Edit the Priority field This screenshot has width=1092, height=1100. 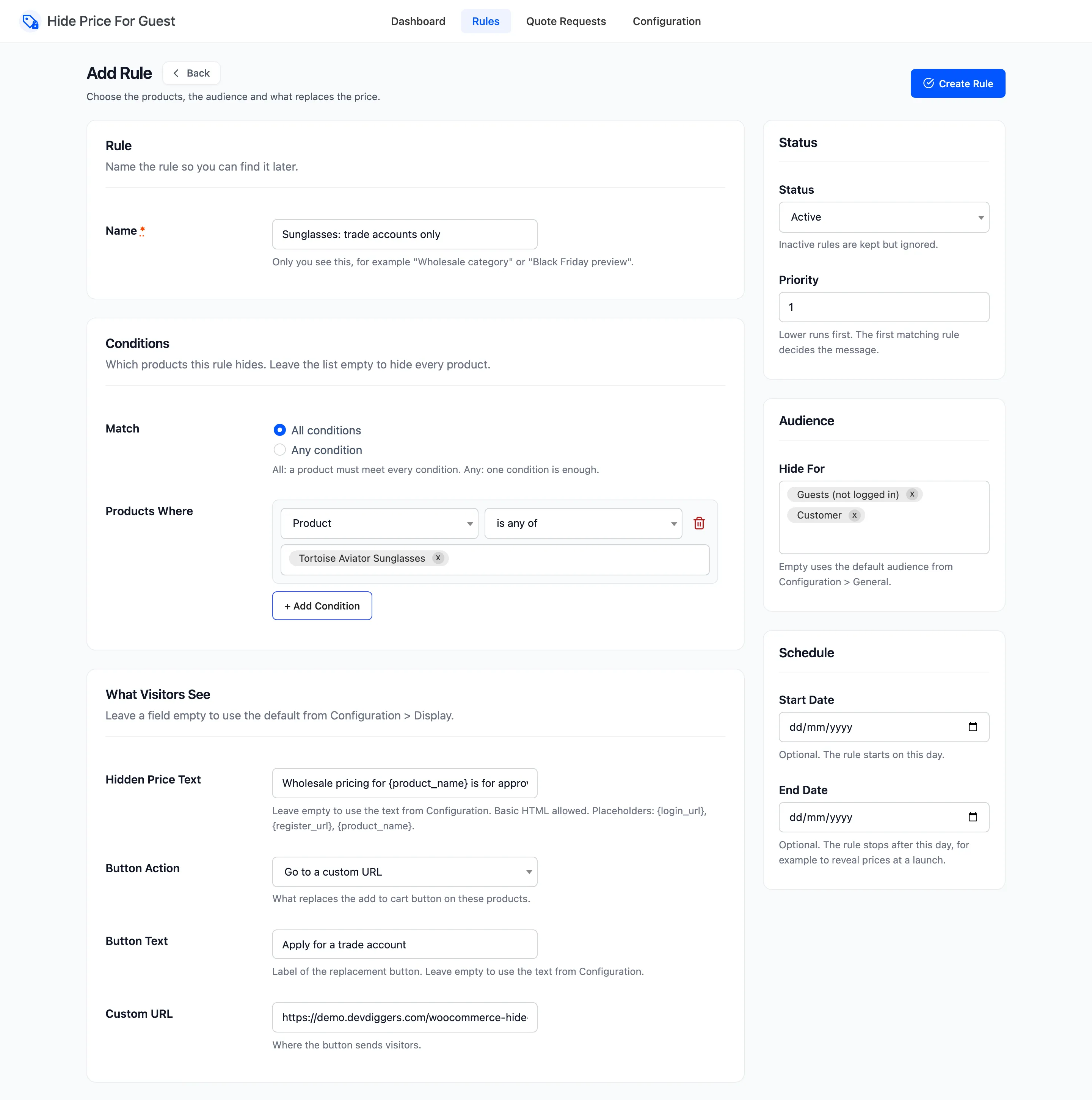coord(883,307)
